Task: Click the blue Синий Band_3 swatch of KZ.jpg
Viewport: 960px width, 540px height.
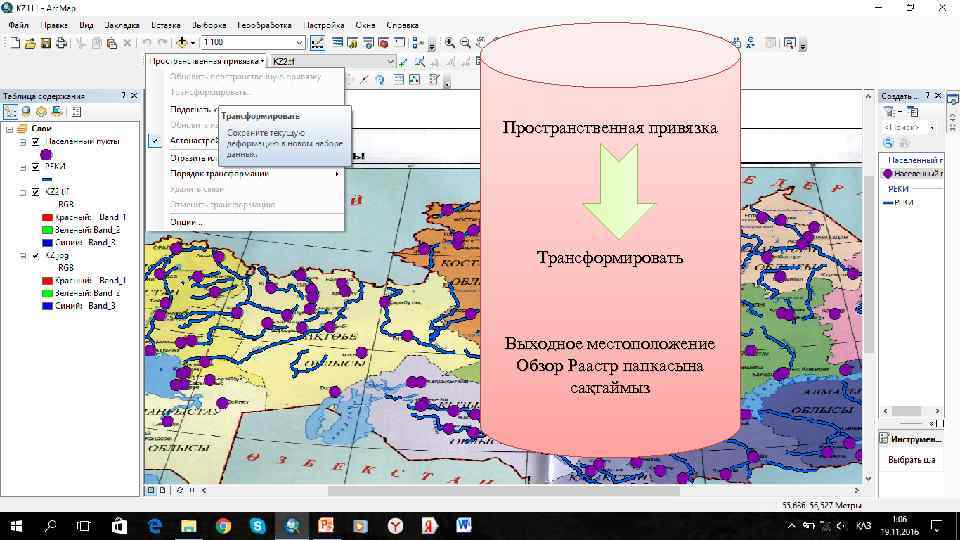Action: (47, 306)
